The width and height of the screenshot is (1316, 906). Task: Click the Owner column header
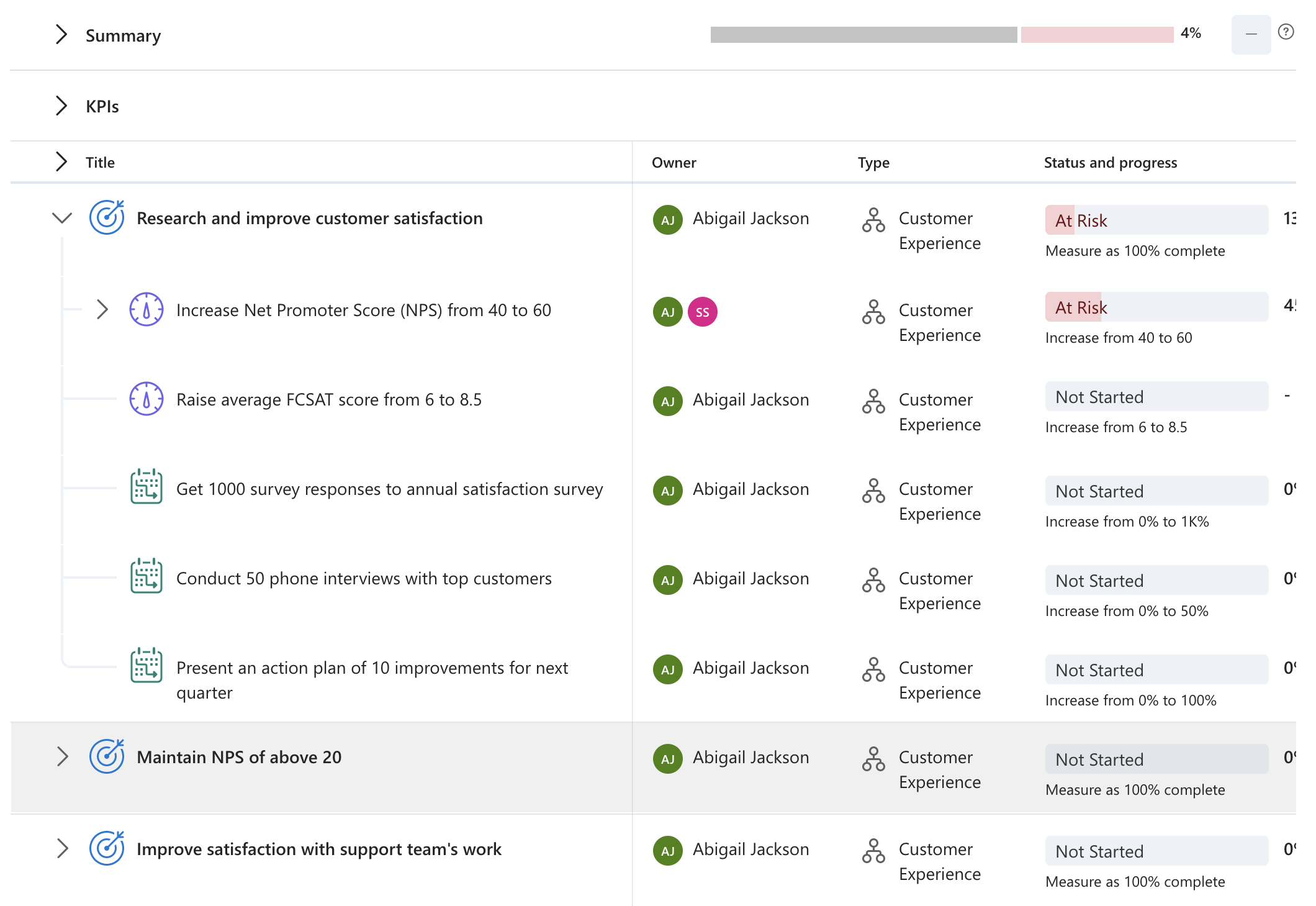tap(674, 163)
